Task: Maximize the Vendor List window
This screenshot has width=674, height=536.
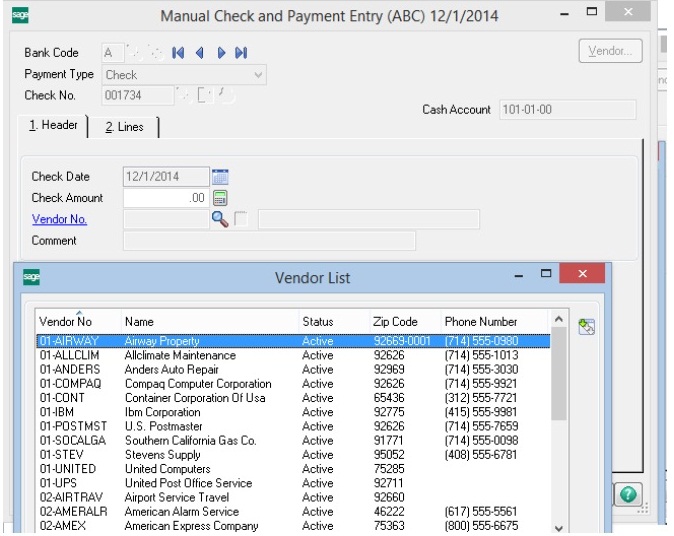Action: [x=546, y=273]
